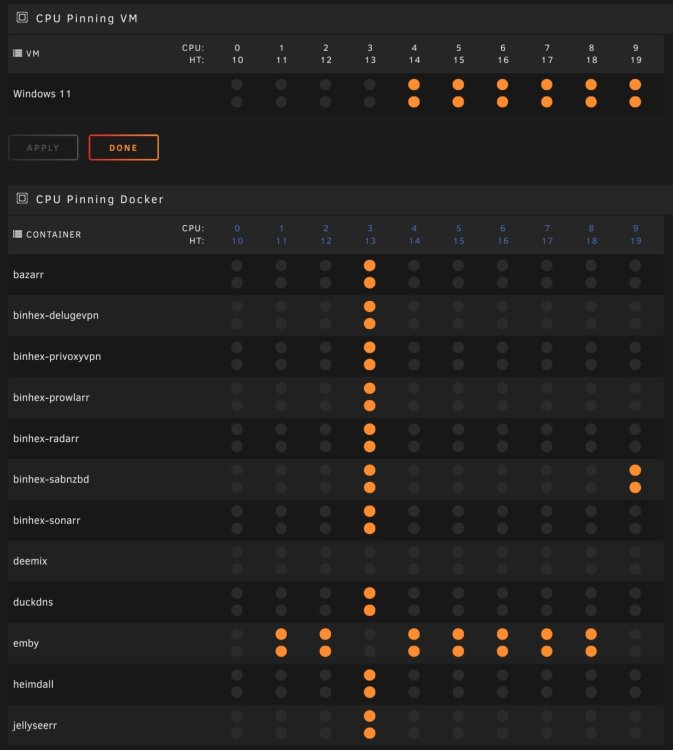This screenshot has height=750, width=673.
Task: Click the heimdall container name
Action: 33,684
